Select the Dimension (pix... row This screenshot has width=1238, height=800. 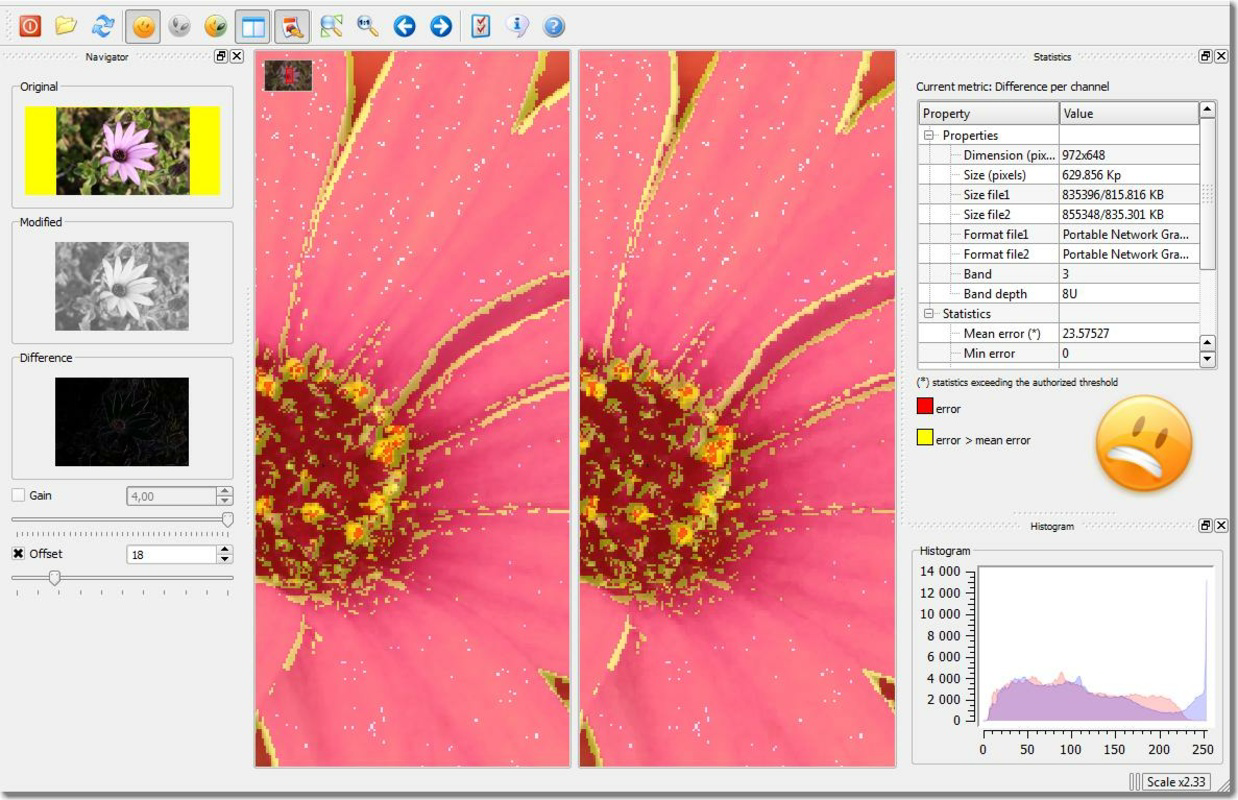(x=1059, y=155)
